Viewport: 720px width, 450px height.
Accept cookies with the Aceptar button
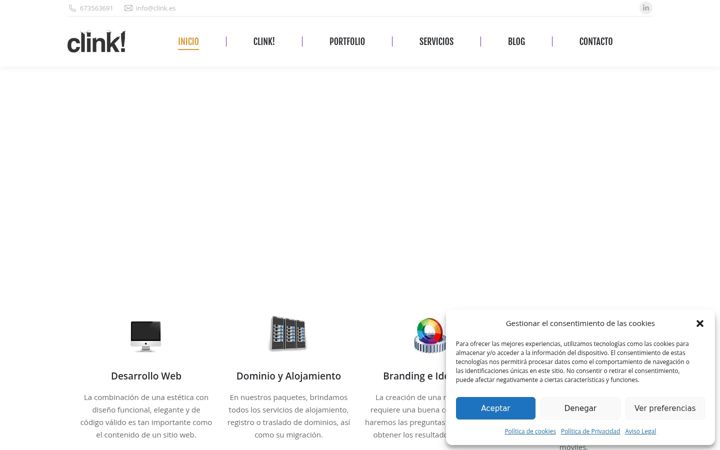(495, 408)
